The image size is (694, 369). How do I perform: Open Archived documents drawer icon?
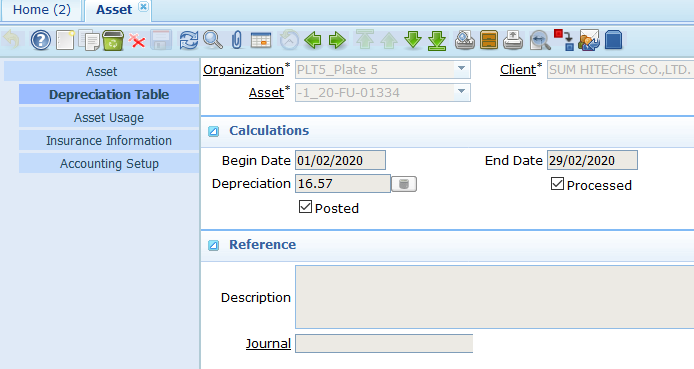(489, 40)
